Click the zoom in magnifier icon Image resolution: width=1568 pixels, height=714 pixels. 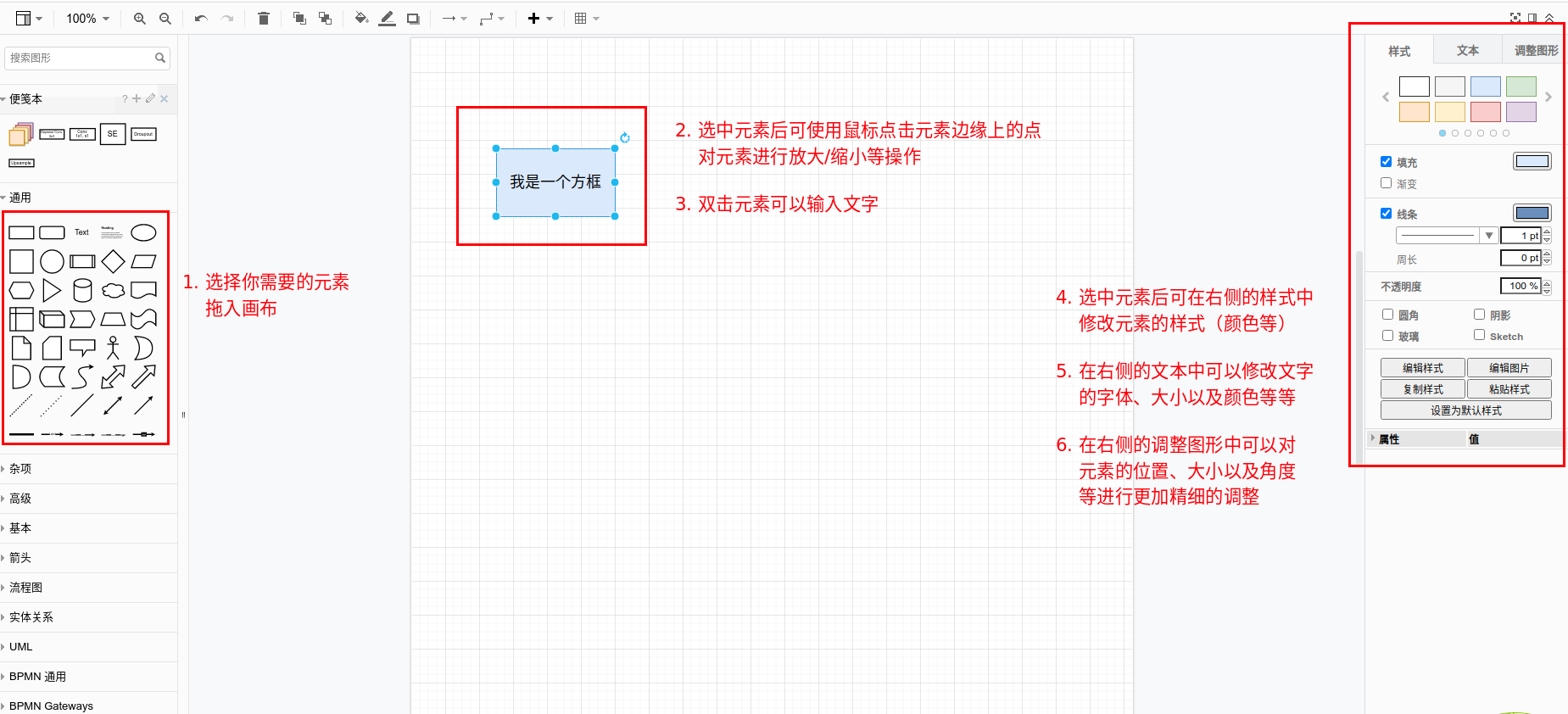coord(140,19)
